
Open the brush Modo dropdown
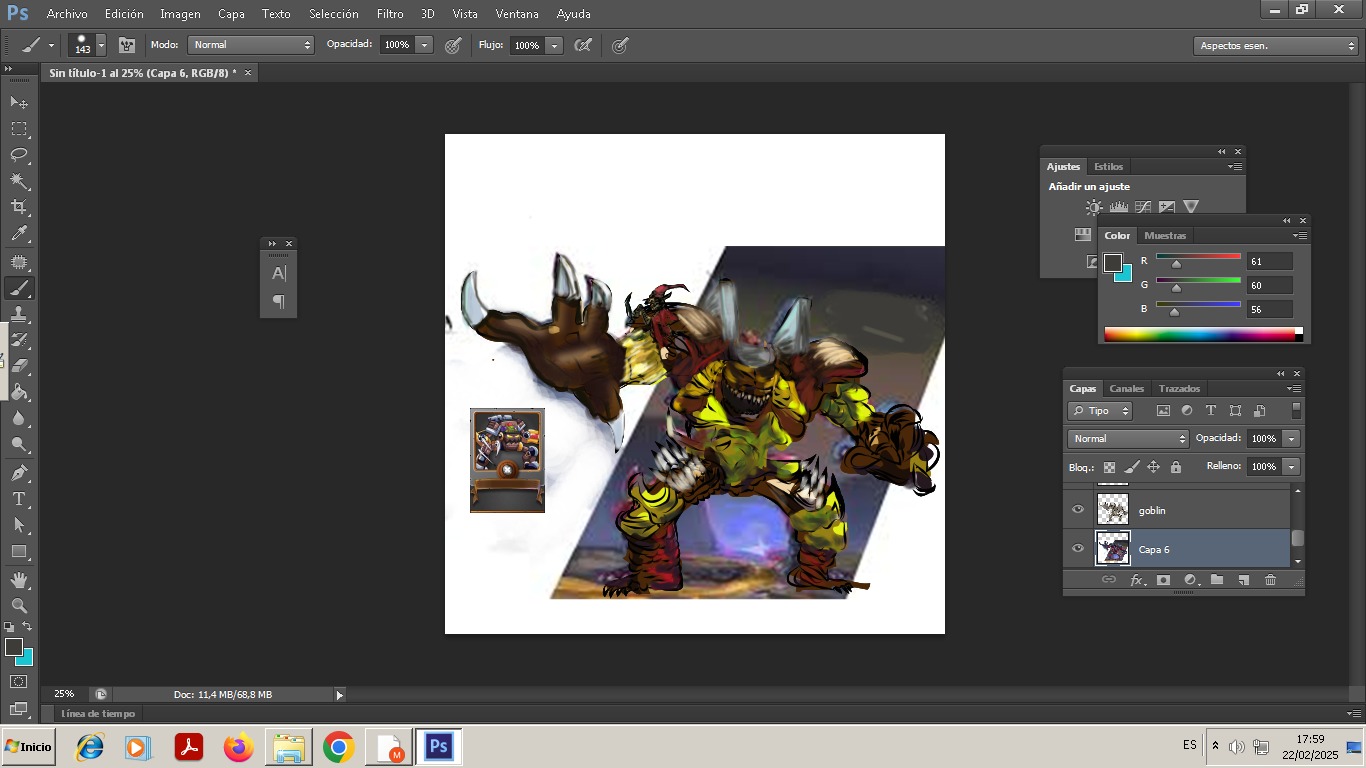pyautogui.click(x=251, y=45)
